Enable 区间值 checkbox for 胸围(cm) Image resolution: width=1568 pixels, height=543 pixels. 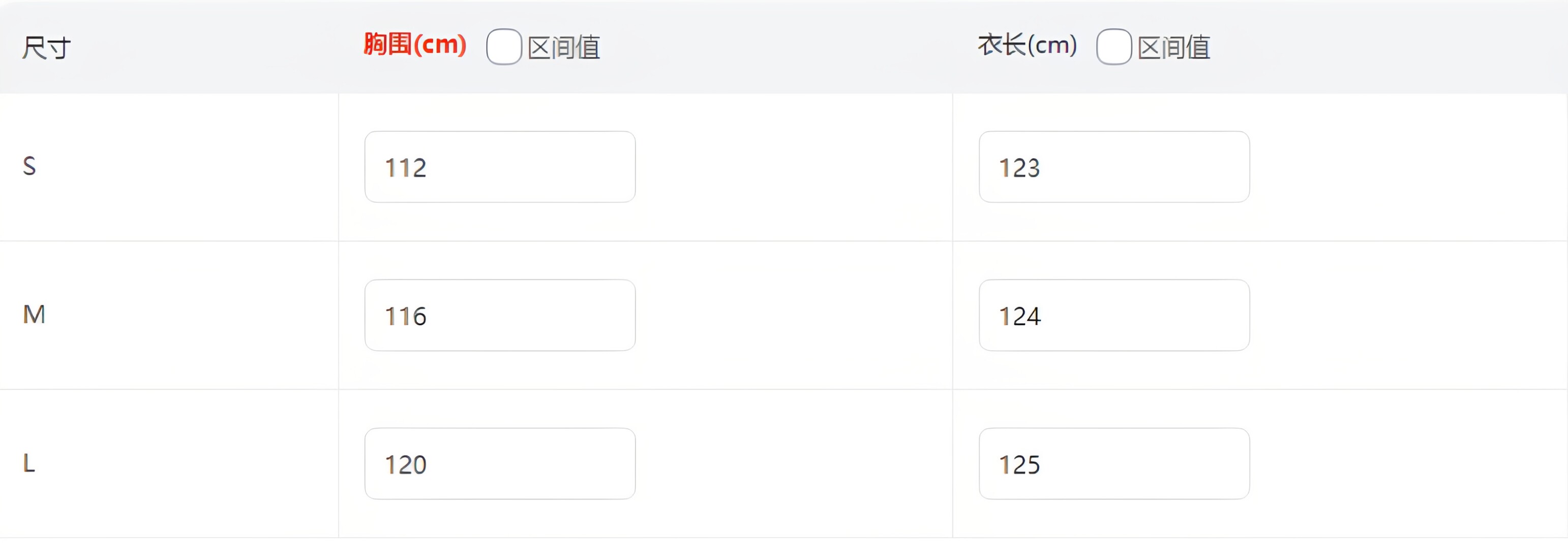[503, 47]
